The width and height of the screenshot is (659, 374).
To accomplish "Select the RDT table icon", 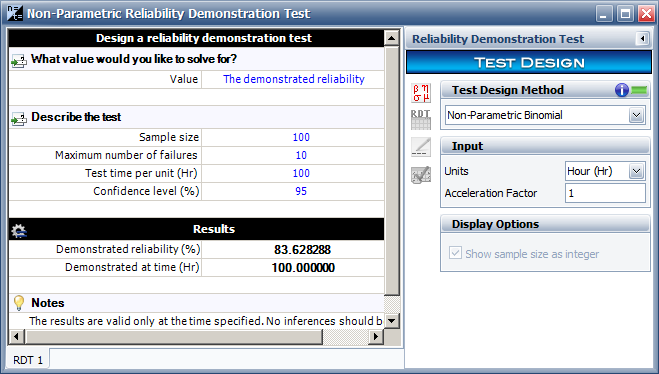I will 421,120.
